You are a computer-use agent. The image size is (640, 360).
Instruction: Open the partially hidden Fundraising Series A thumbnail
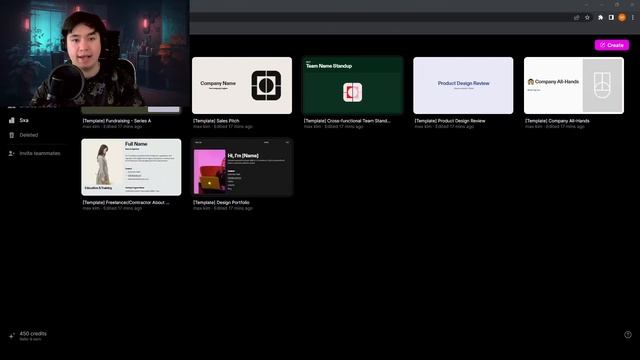click(131, 110)
